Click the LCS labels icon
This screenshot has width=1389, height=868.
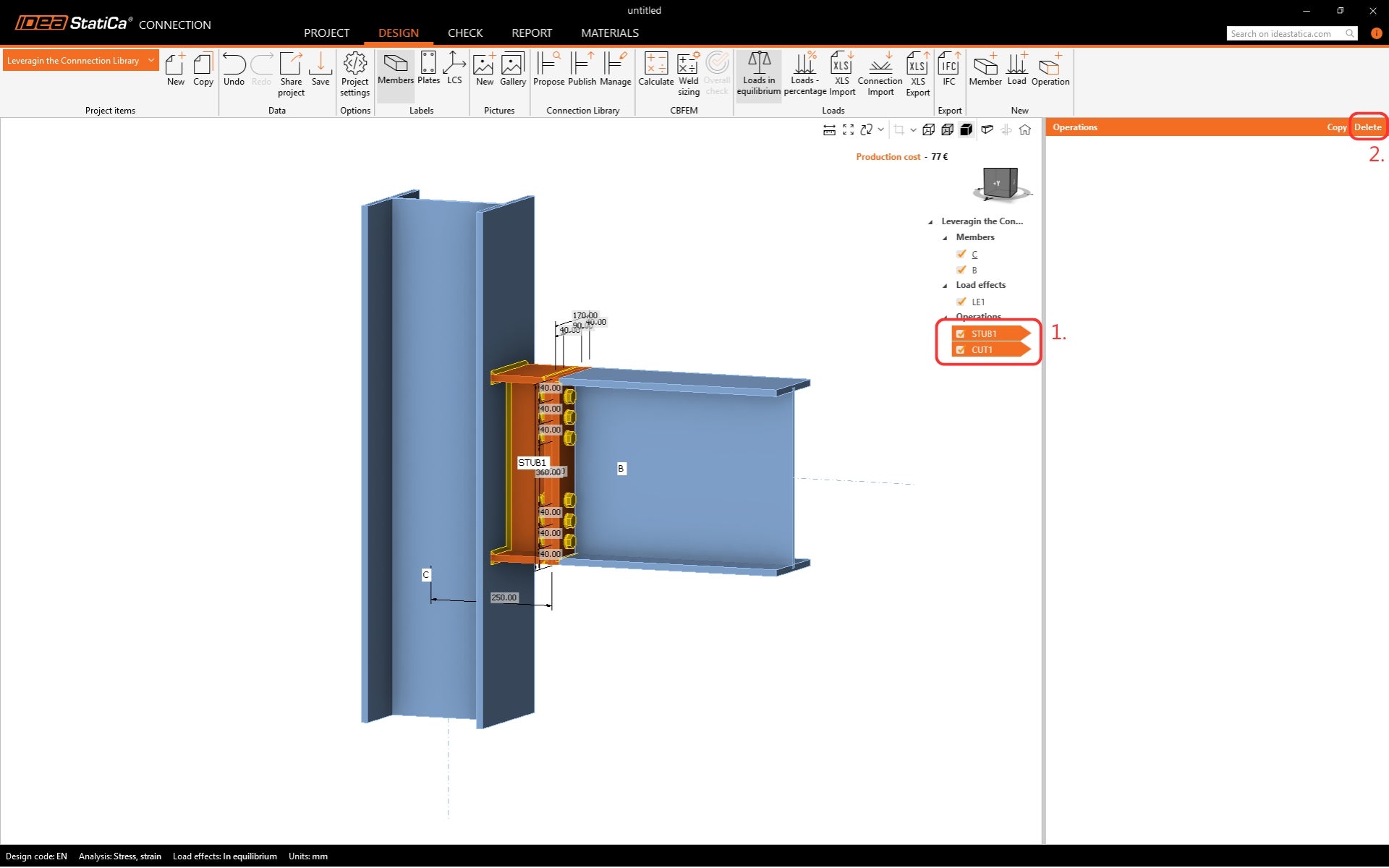pyautogui.click(x=454, y=69)
